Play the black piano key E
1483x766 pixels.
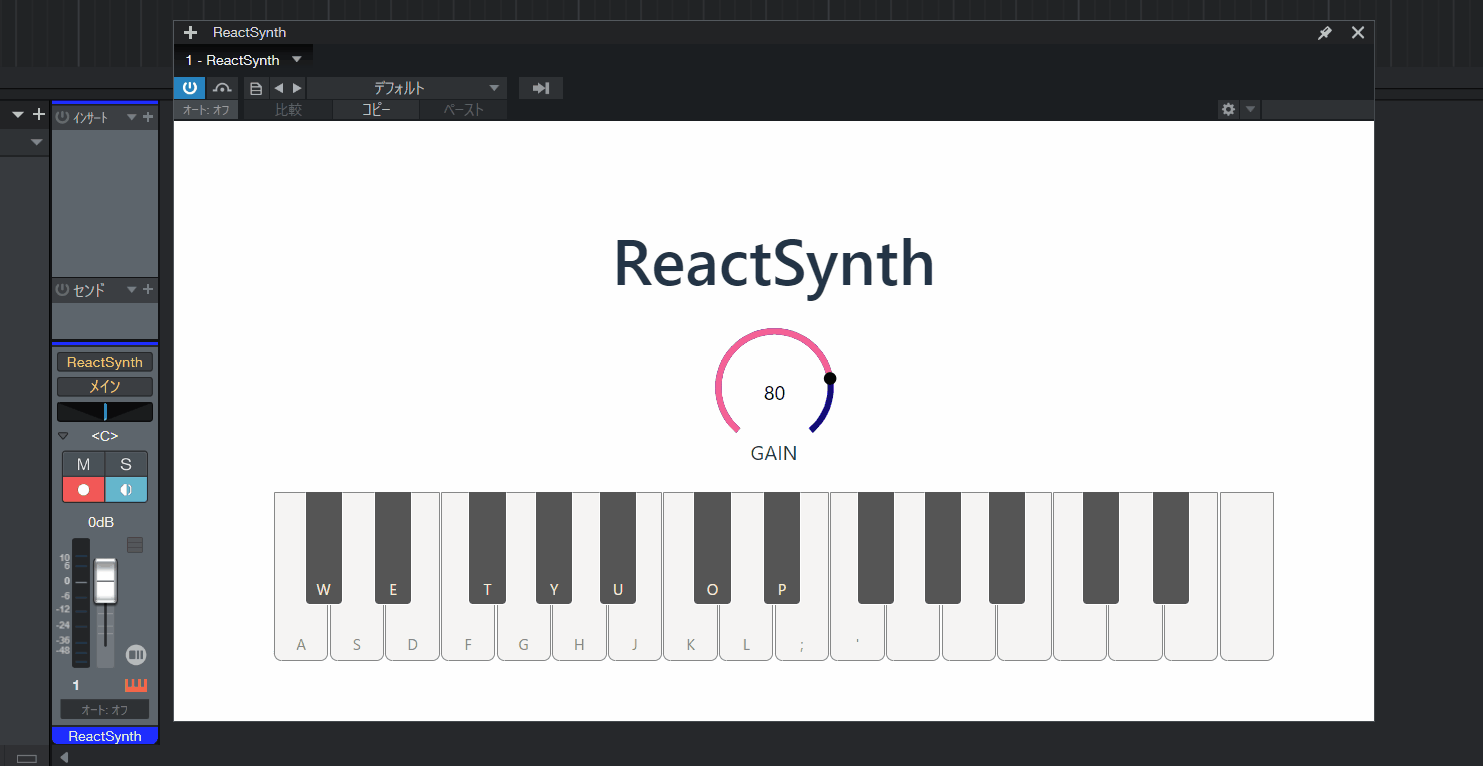click(x=393, y=548)
